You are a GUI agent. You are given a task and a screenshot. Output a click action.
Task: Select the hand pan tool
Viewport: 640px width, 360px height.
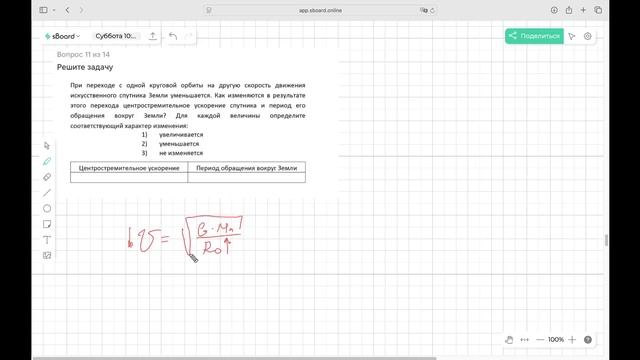click(x=509, y=340)
